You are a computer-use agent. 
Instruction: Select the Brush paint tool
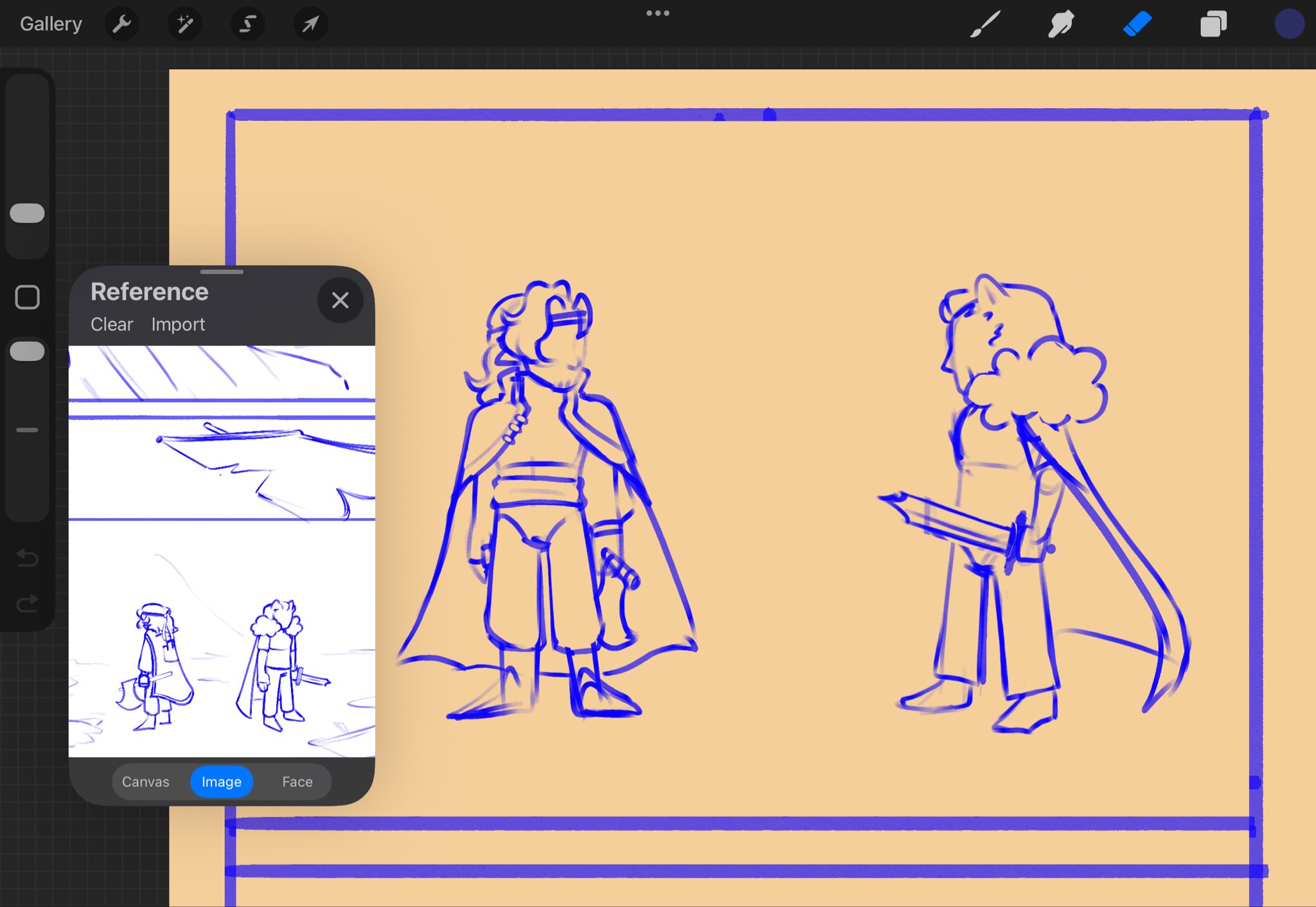(984, 24)
